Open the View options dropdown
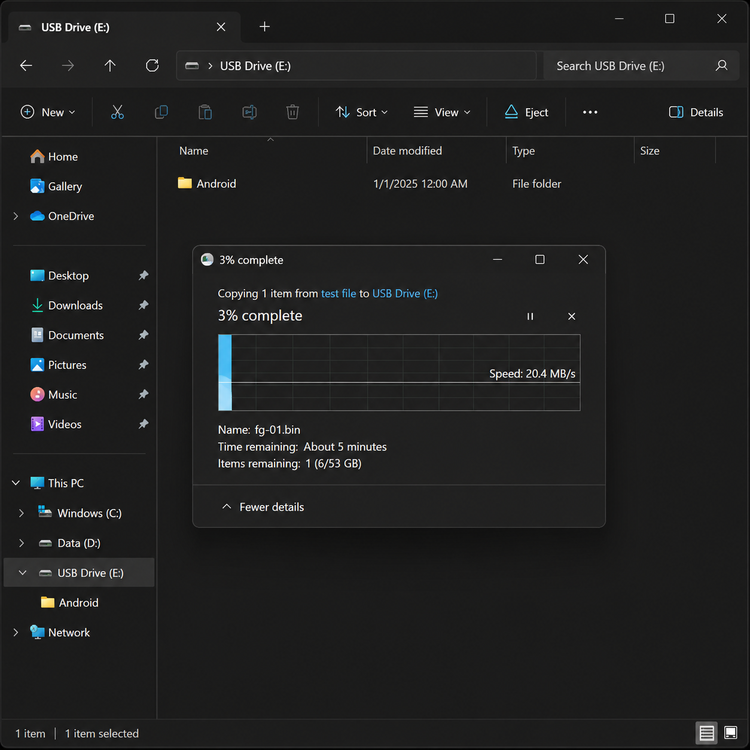The width and height of the screenshot is (750, 750). [x=442, y=112]
